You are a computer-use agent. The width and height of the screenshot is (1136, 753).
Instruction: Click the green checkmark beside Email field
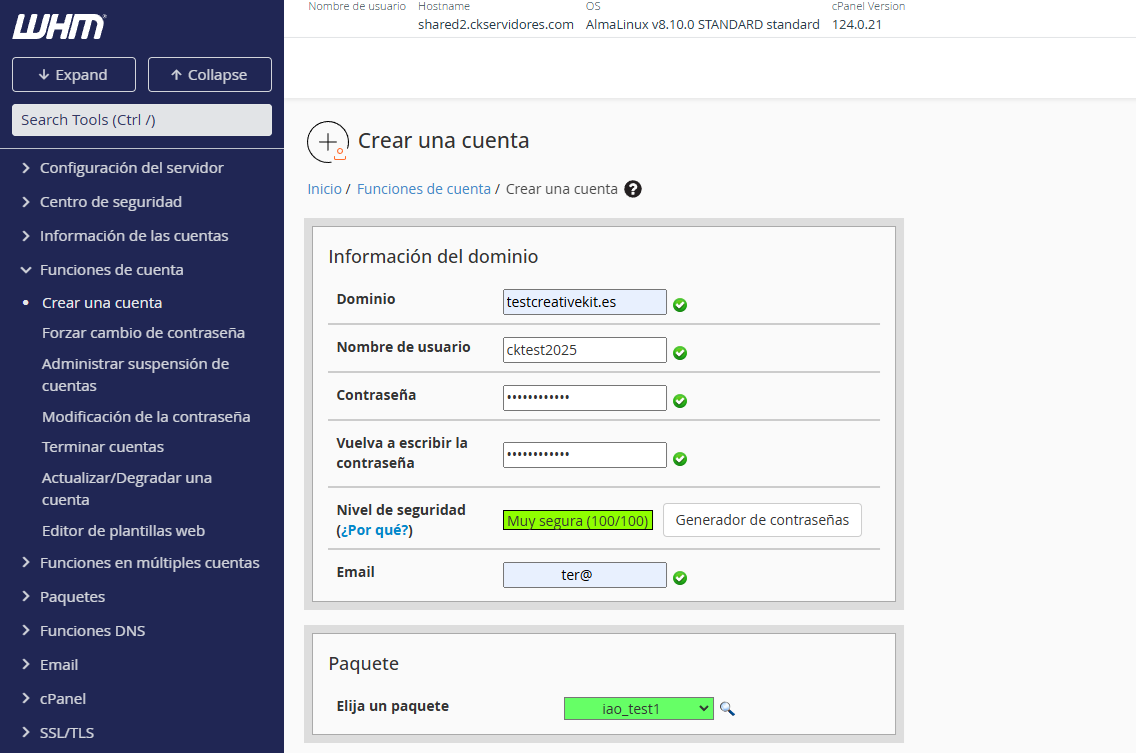click(680, 578)
